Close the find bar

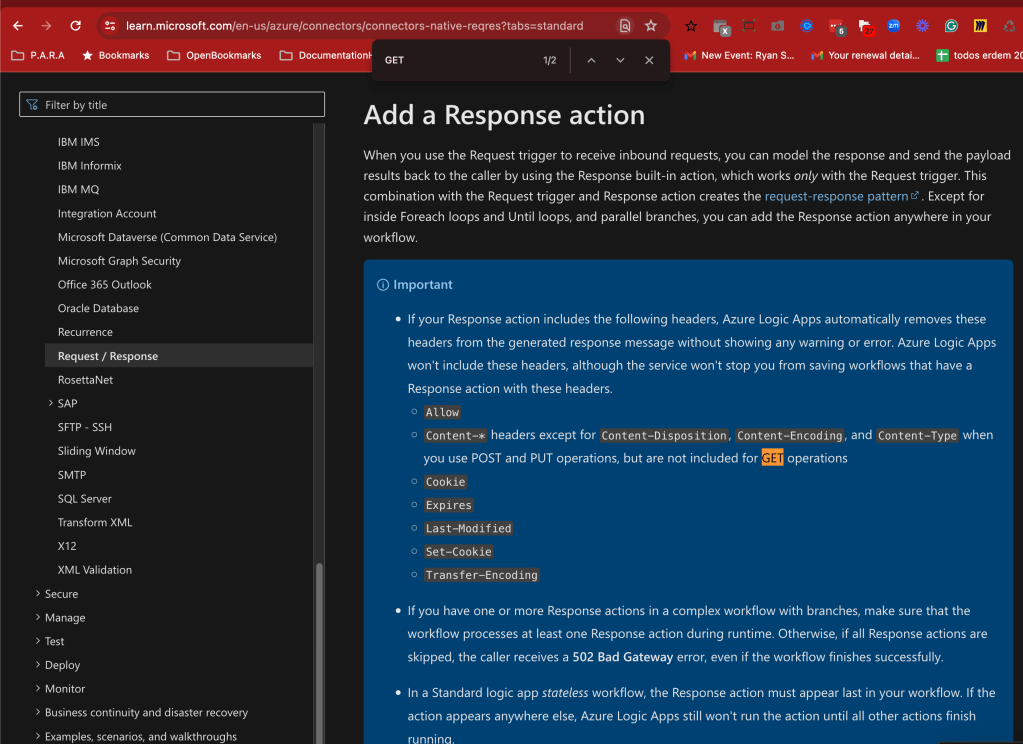click(649, 60)
